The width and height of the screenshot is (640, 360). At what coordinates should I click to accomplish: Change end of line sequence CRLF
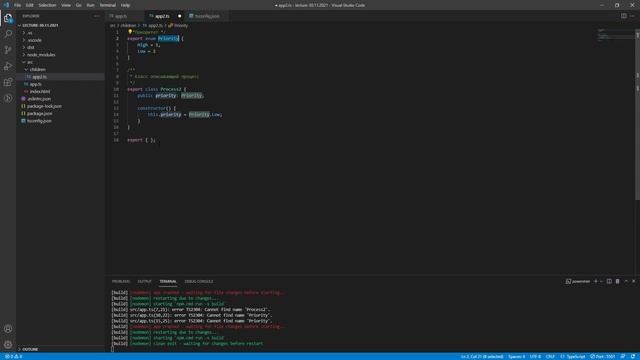(550, 356)
